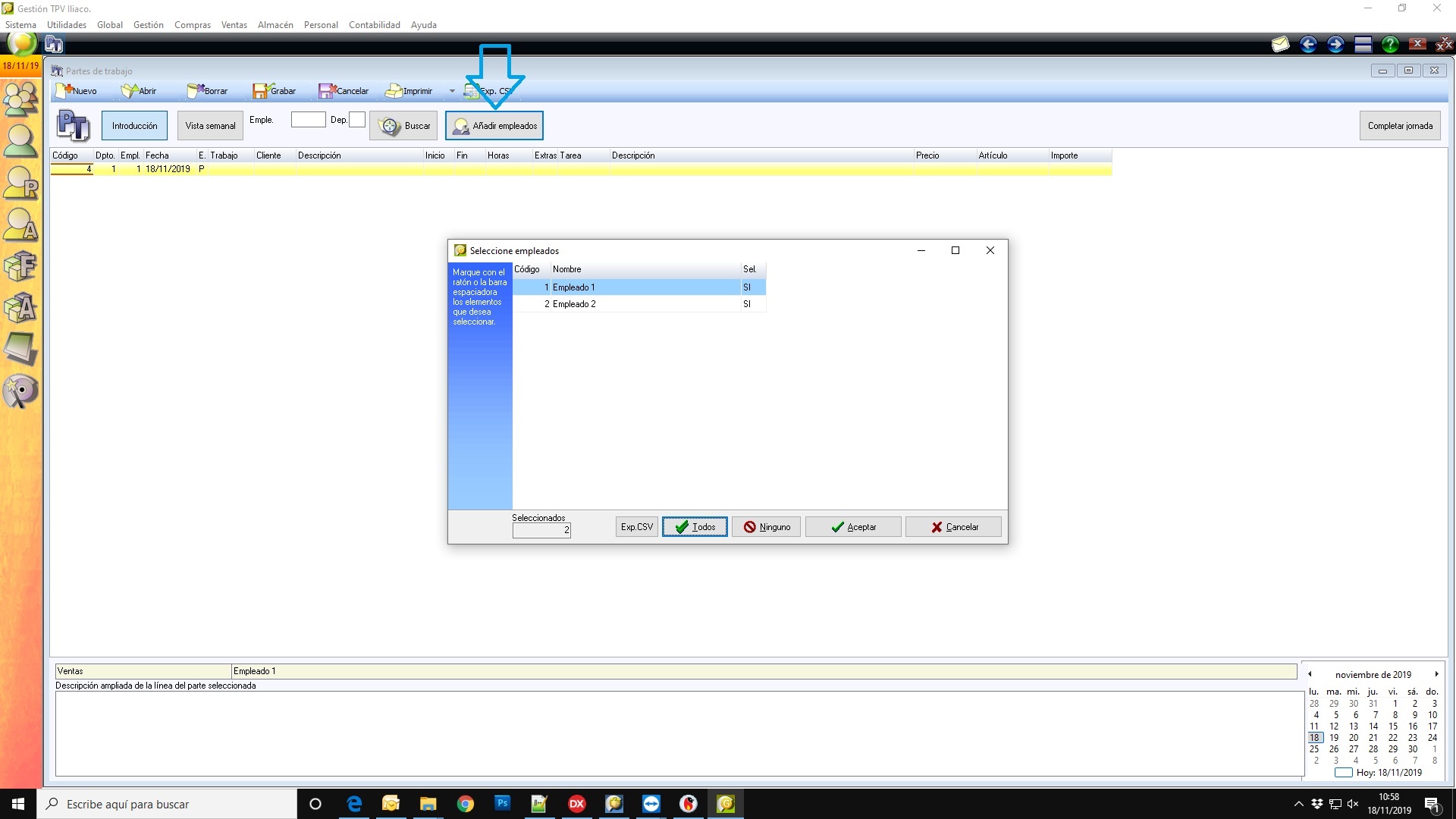1456x819 pixels.
Task: Go forward with the blue right arrow
Action: 1335,45
